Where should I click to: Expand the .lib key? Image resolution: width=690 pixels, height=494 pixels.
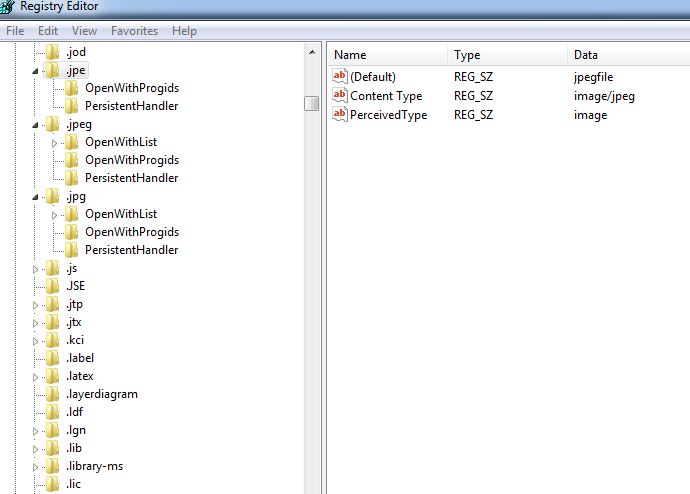[35, 449]
